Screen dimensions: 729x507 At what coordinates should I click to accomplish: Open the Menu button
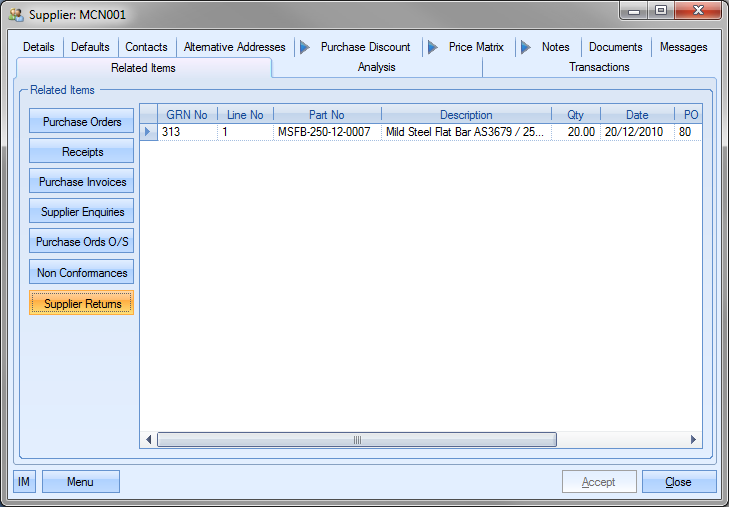coord(80,482)
